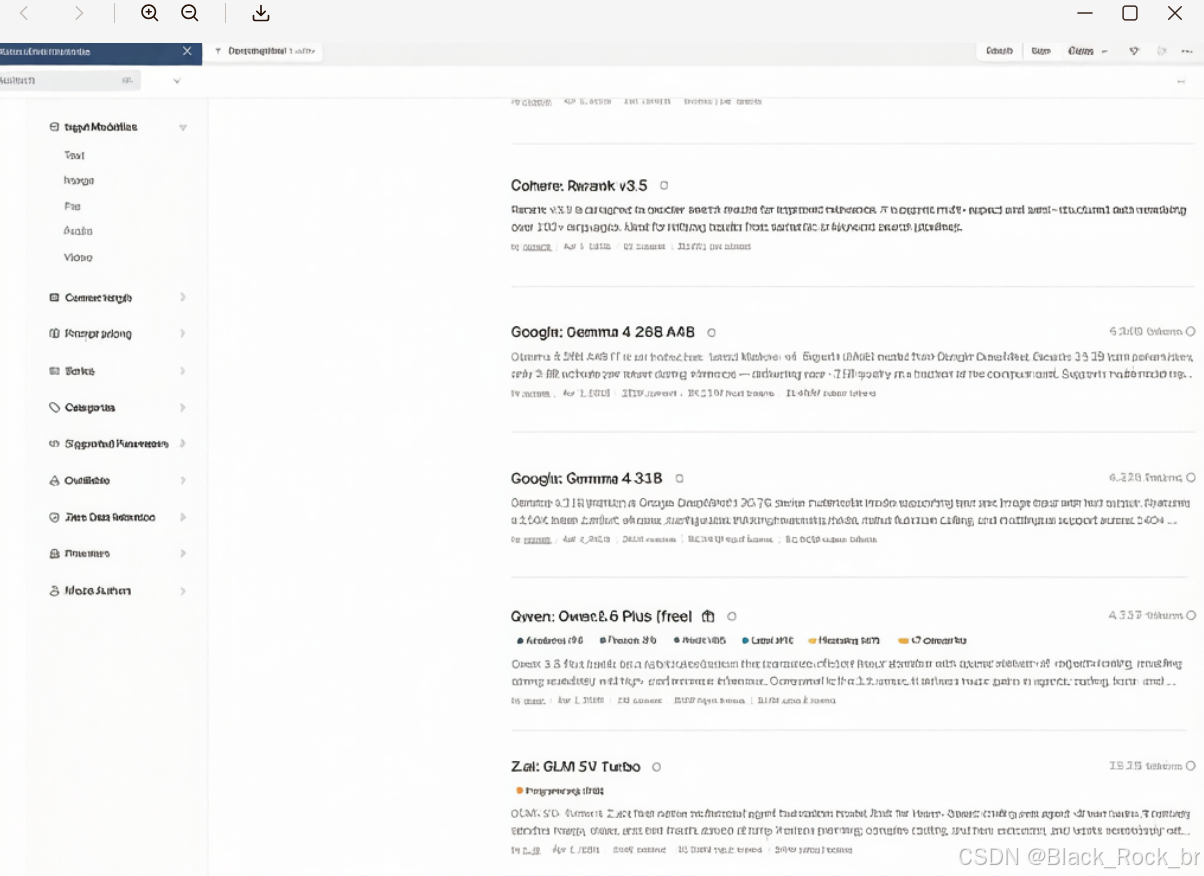Open the Google: Gemma 4 26B A4B model
Image resolution: width=1204 pixels, height=876 pixels.
pos(603,332)
